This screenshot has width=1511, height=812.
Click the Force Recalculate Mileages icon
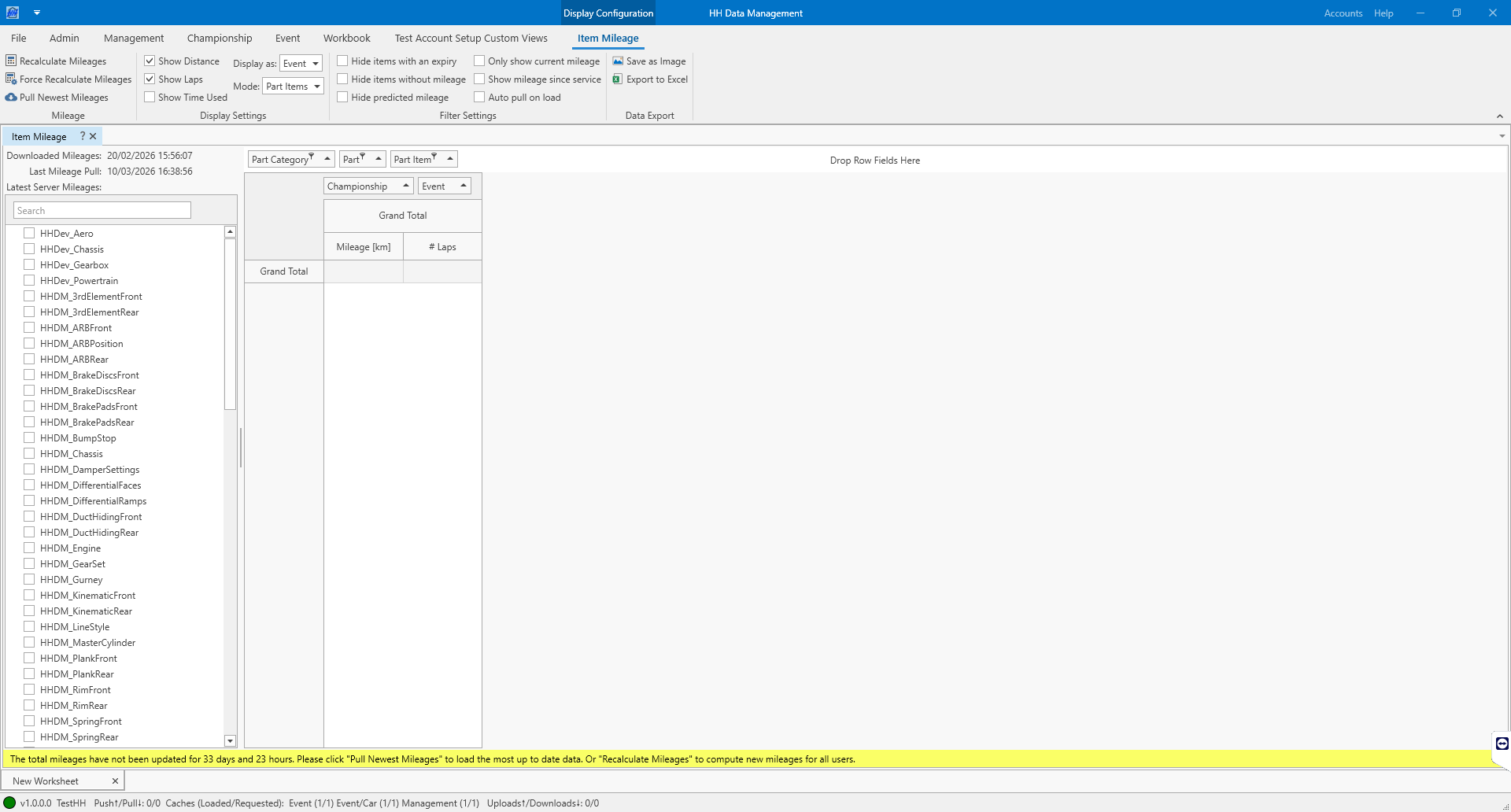point(11,79)
